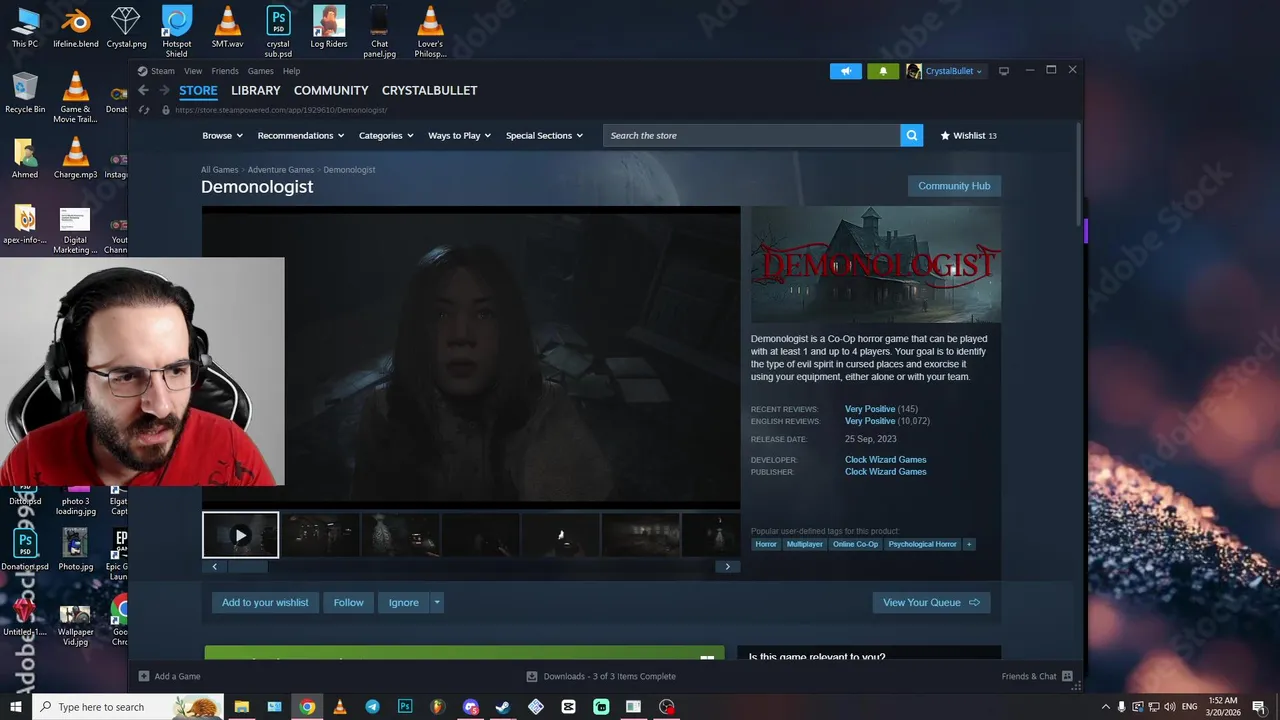Switch to the LIBRARY tab
The image size is (1280, 720).
[x=256, y=90]
